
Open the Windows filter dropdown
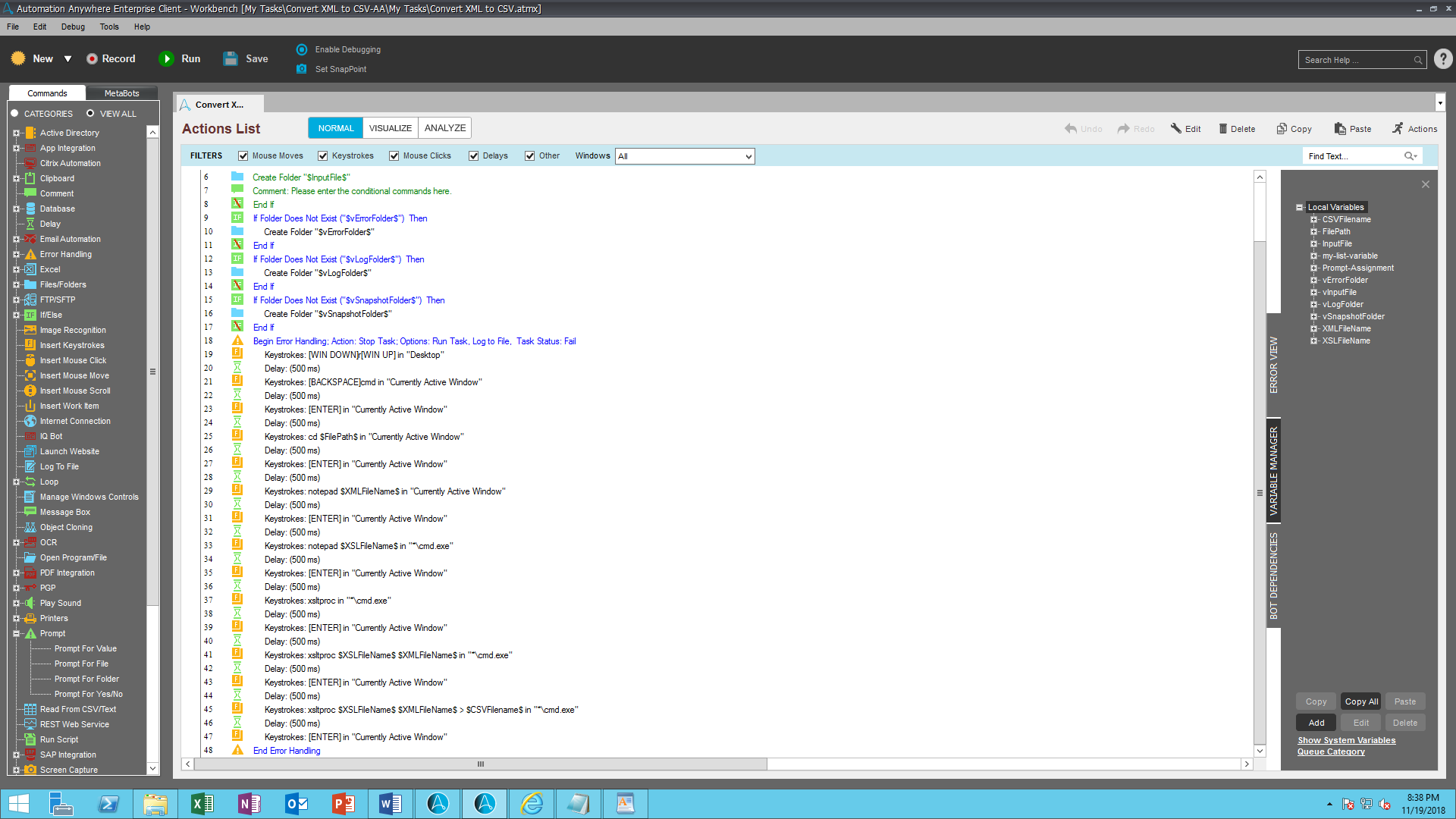tap(748, 156)
